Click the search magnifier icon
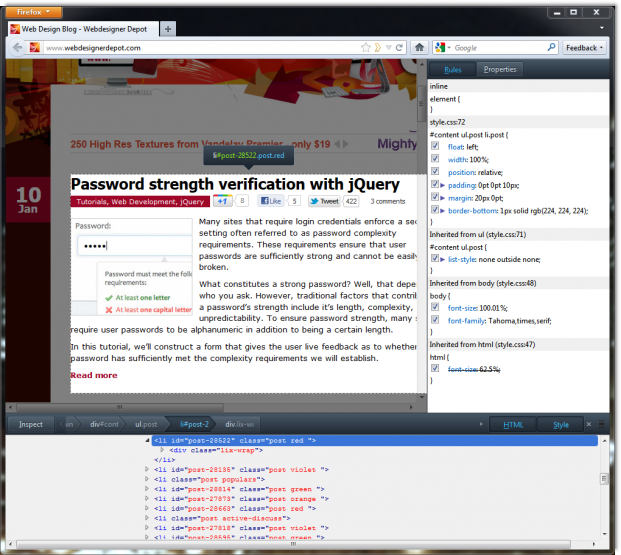 551,48
